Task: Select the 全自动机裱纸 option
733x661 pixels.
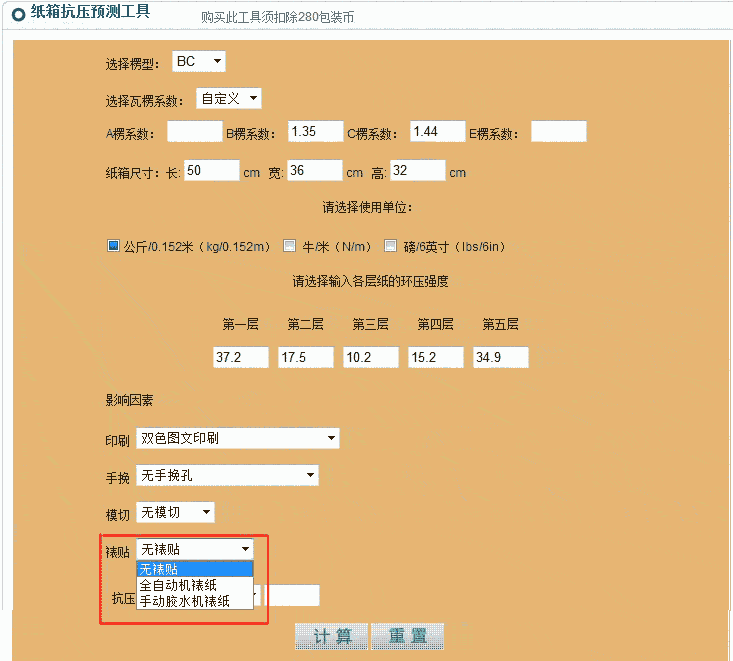Action: coord(194,585)
